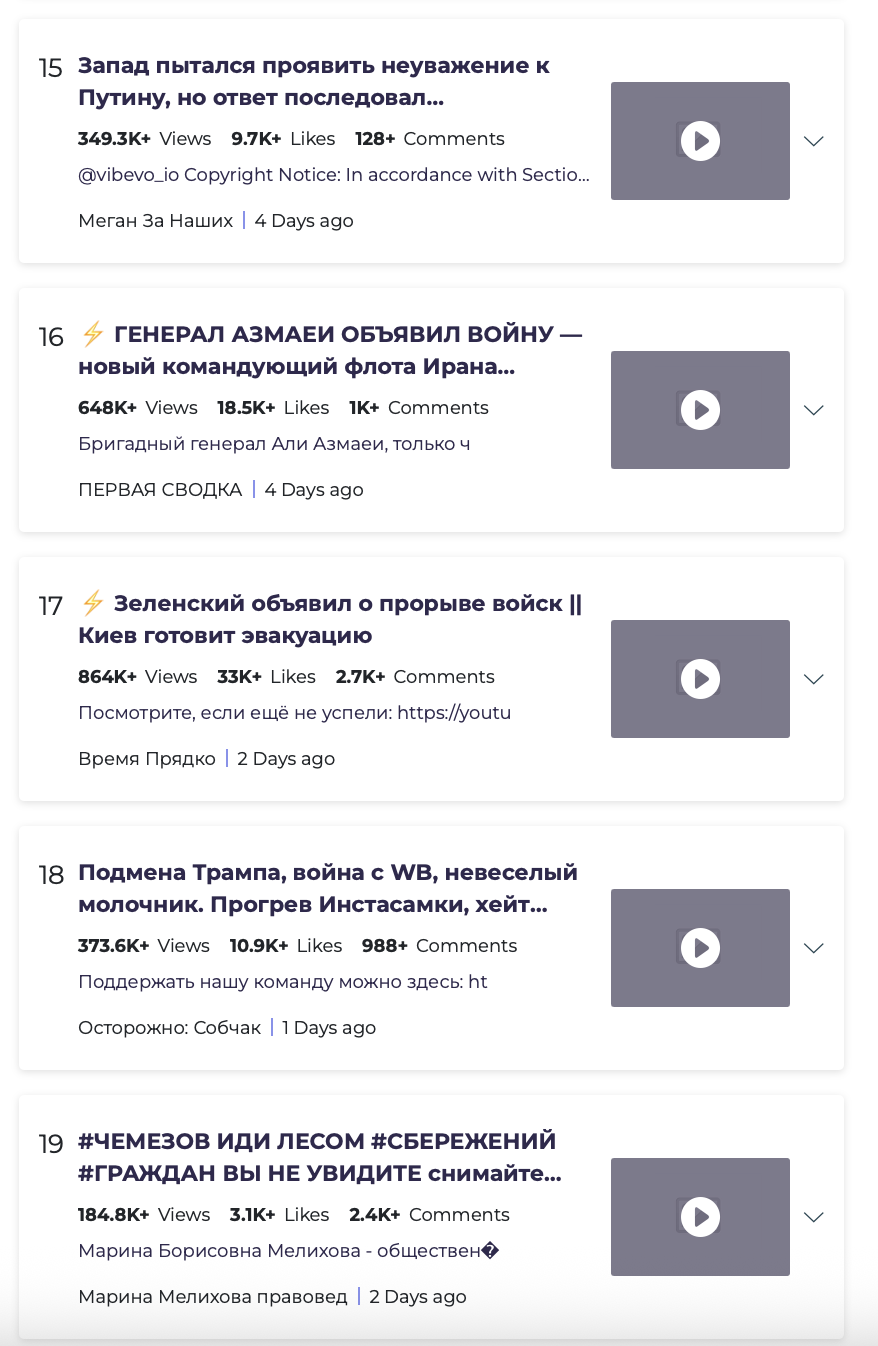The width and height of the screenshot is (878, 1346).
Task: Play the General Azmaei video
Action: pos(700,410)
